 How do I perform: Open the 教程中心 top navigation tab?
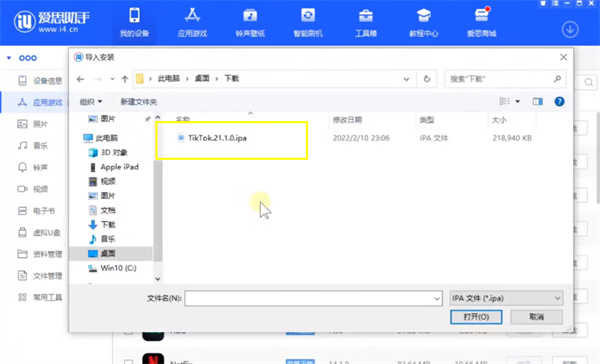(x=424, y=23)
